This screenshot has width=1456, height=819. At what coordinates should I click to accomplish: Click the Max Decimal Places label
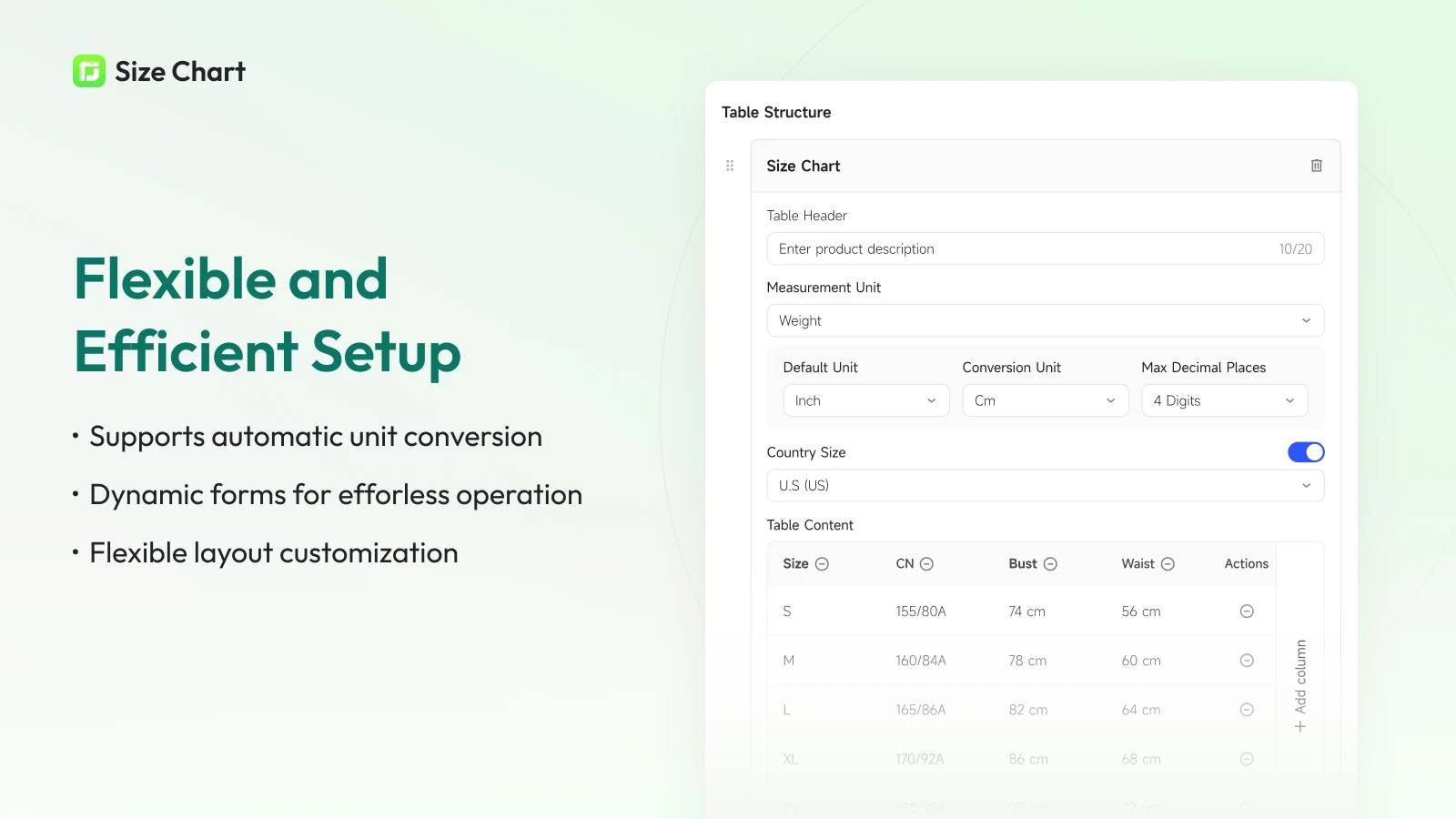tap(1203, 368)
